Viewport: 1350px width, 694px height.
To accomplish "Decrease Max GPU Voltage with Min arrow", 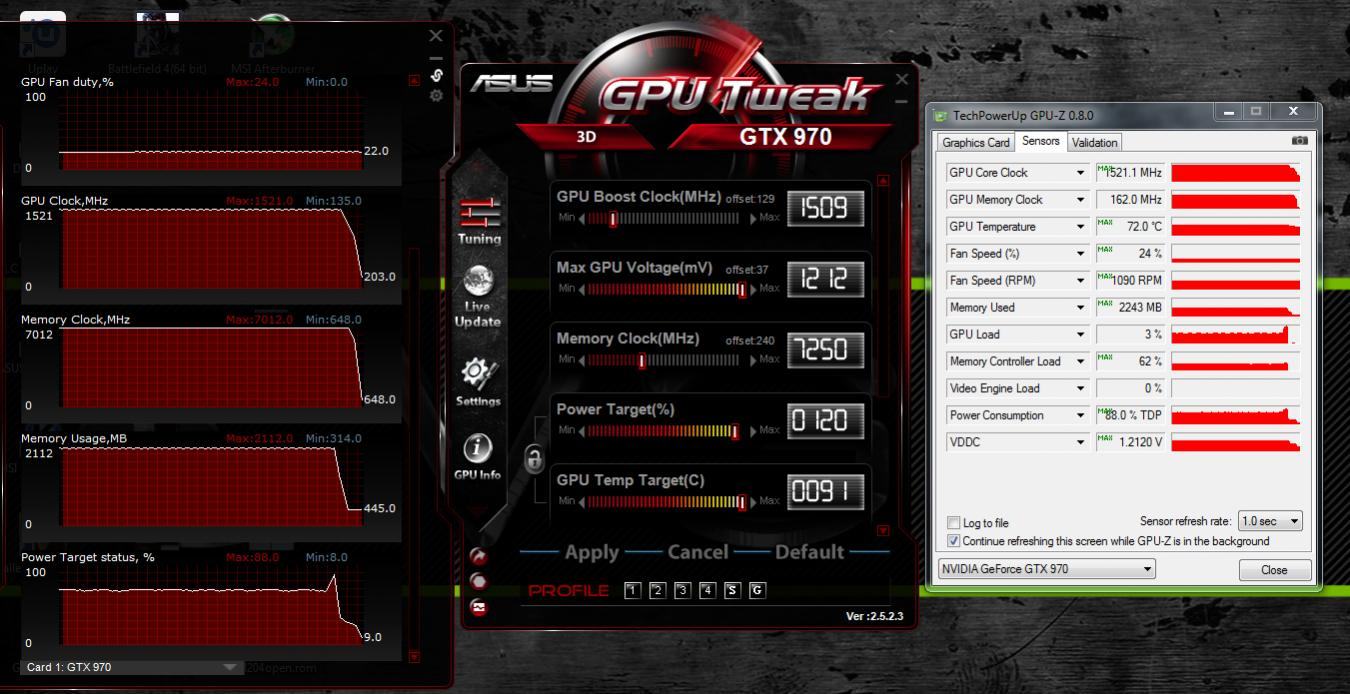I will pos(581,289).
